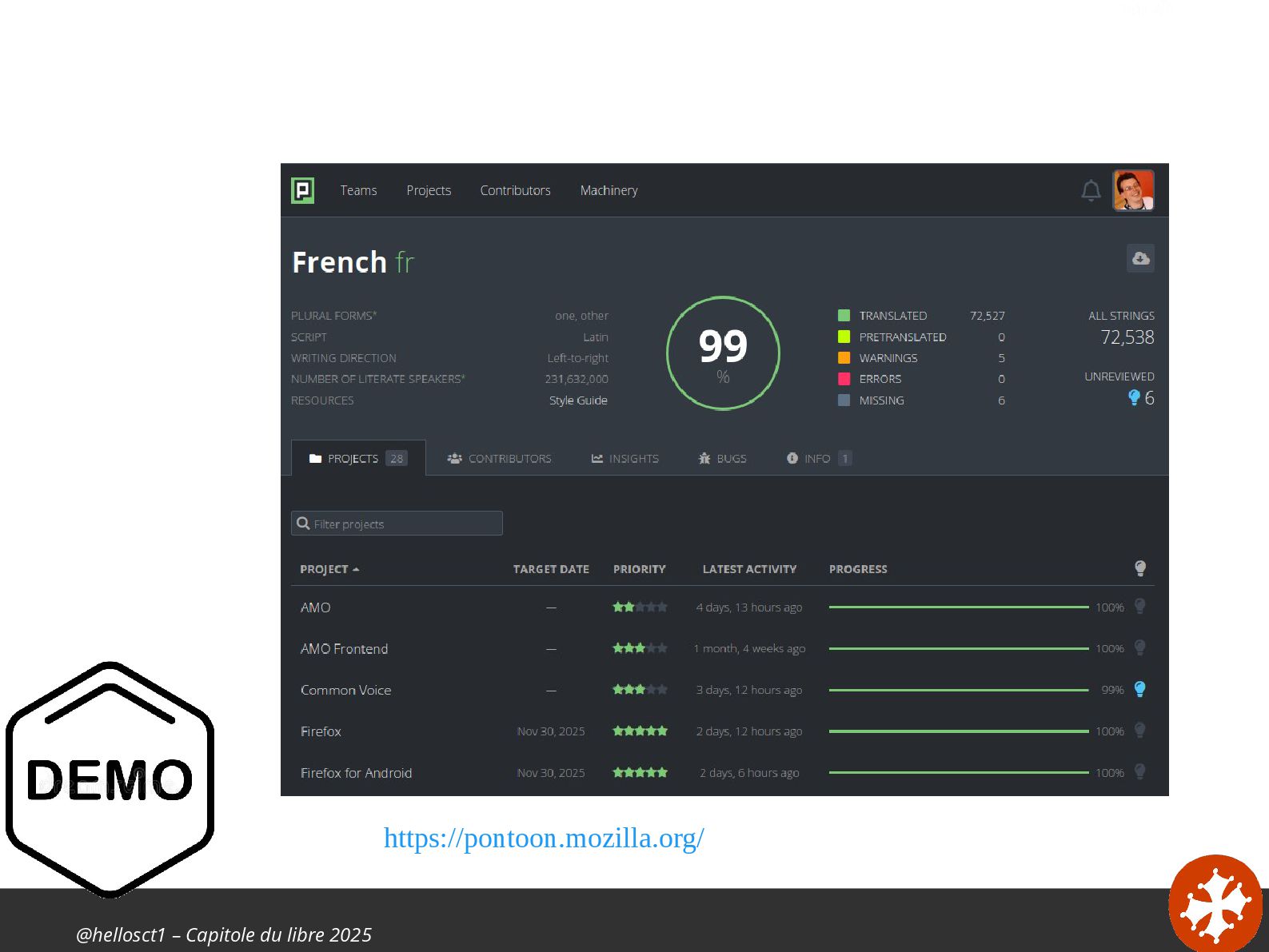Click the blue lightbulb in Common Voice row
Image resolution: width=1269 pixels, height=952 pixels.
(x=1140, y=689)
